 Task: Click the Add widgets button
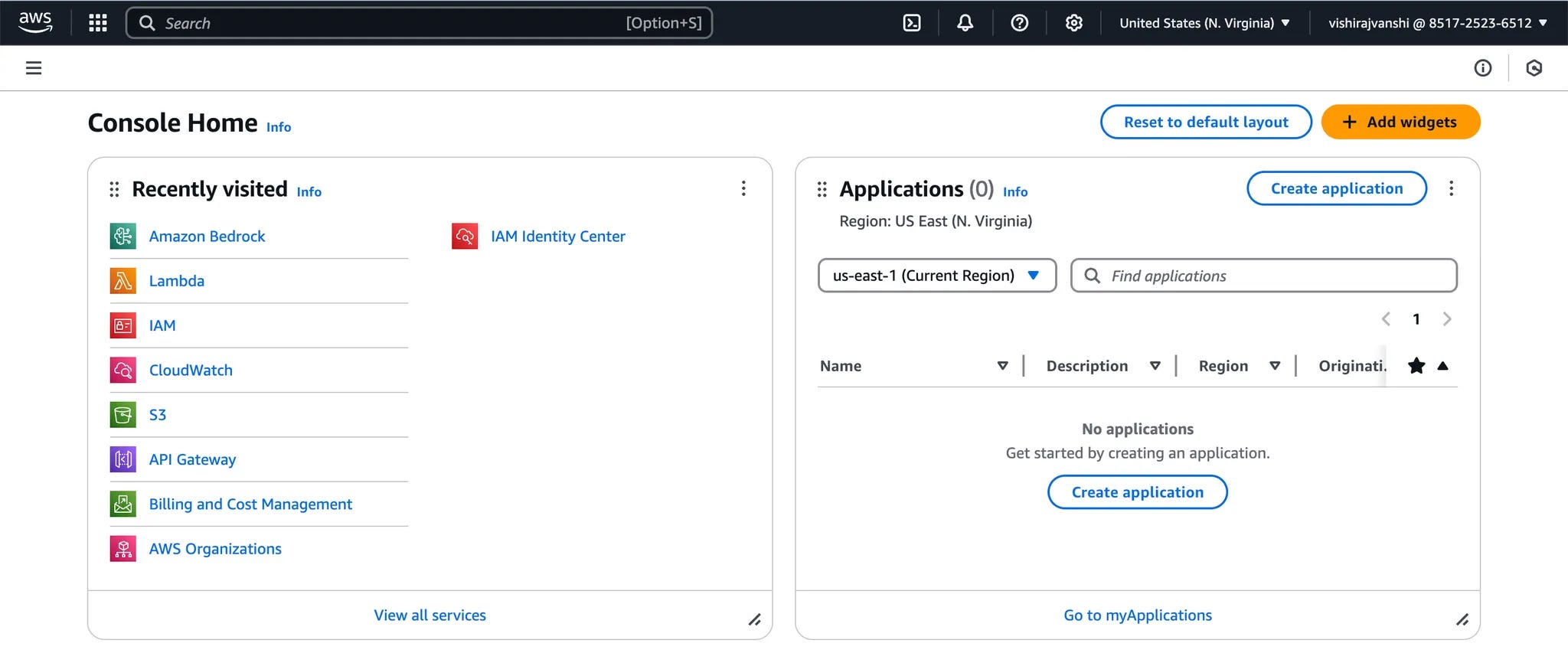pyautogui.click(x=1401, y=122)
